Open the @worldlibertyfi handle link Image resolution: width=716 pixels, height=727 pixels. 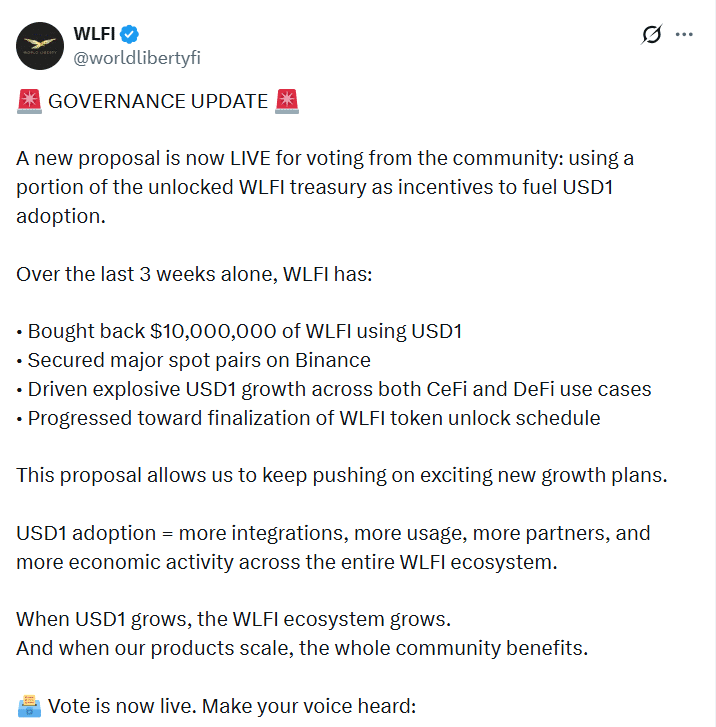coord(137,58)
